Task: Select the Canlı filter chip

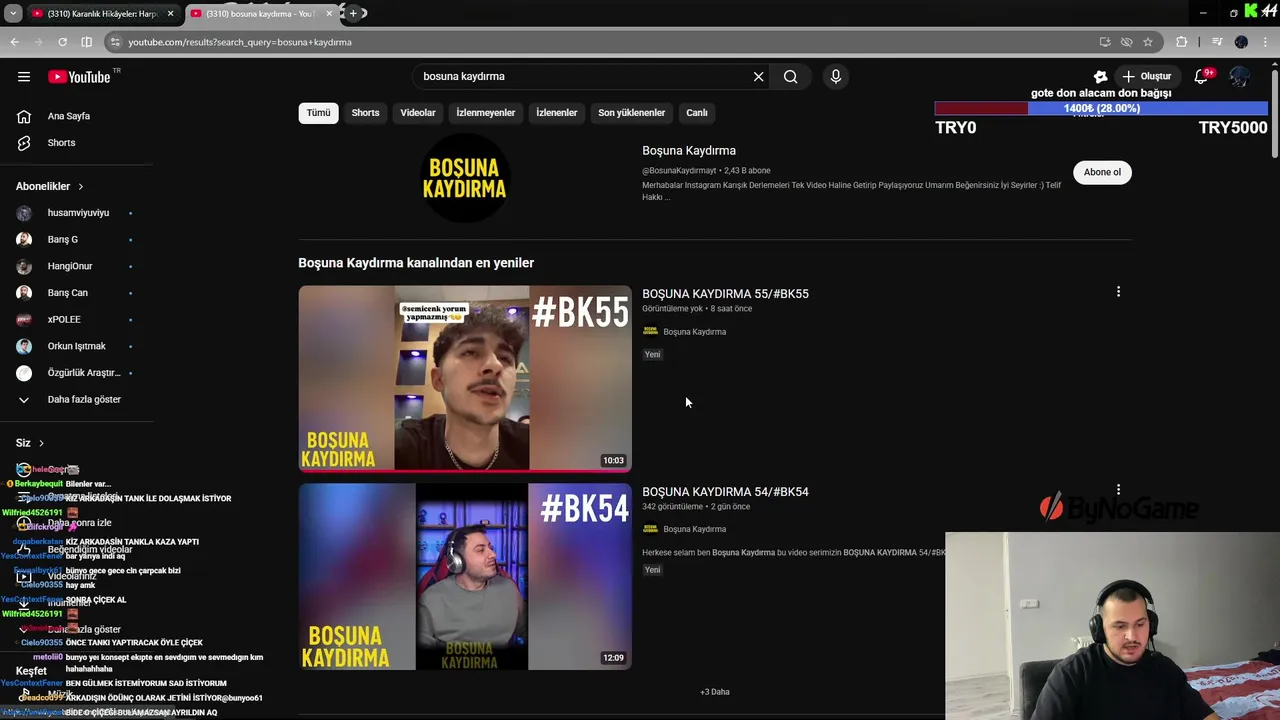Action: pyautogui.click(x=697, y=113)
